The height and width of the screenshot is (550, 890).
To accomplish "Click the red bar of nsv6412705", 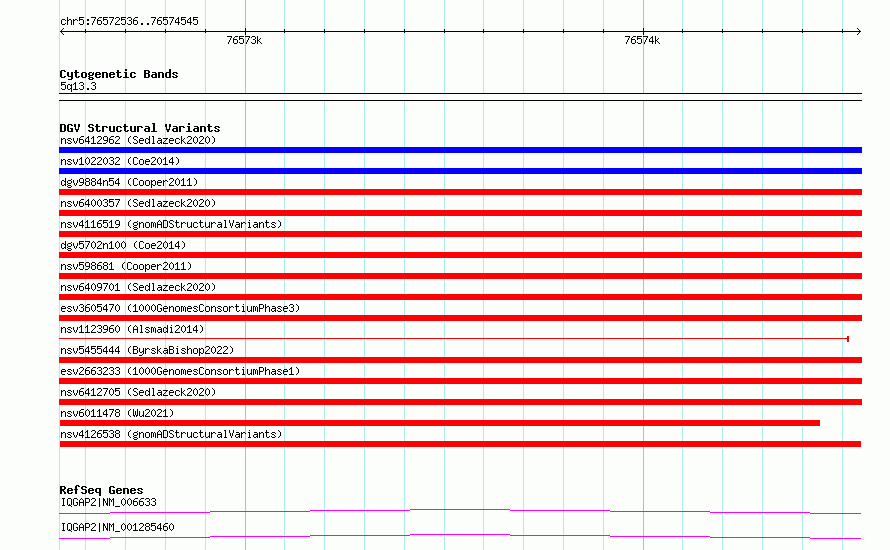I will [x=460, y=402].
